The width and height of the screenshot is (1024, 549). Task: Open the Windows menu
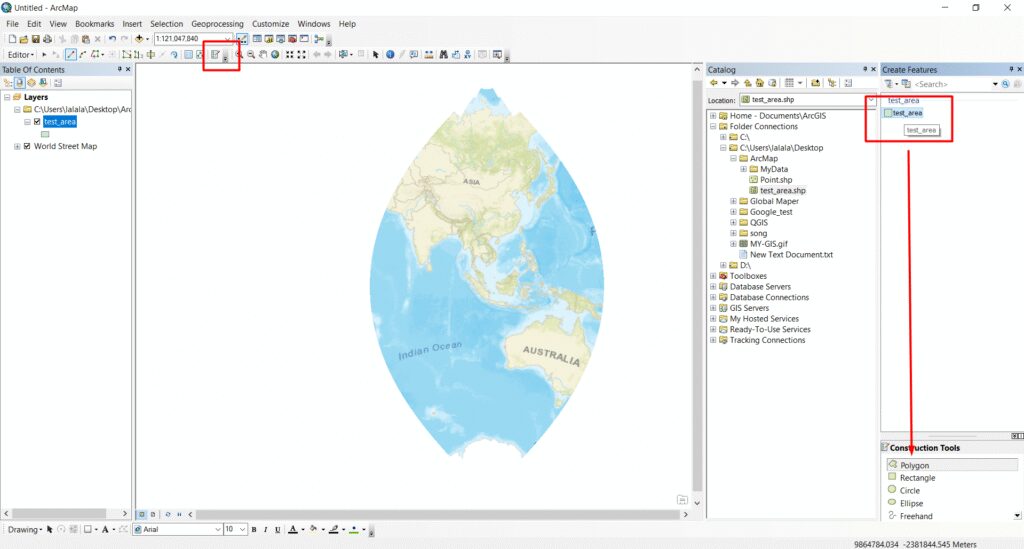pos(314,24)
